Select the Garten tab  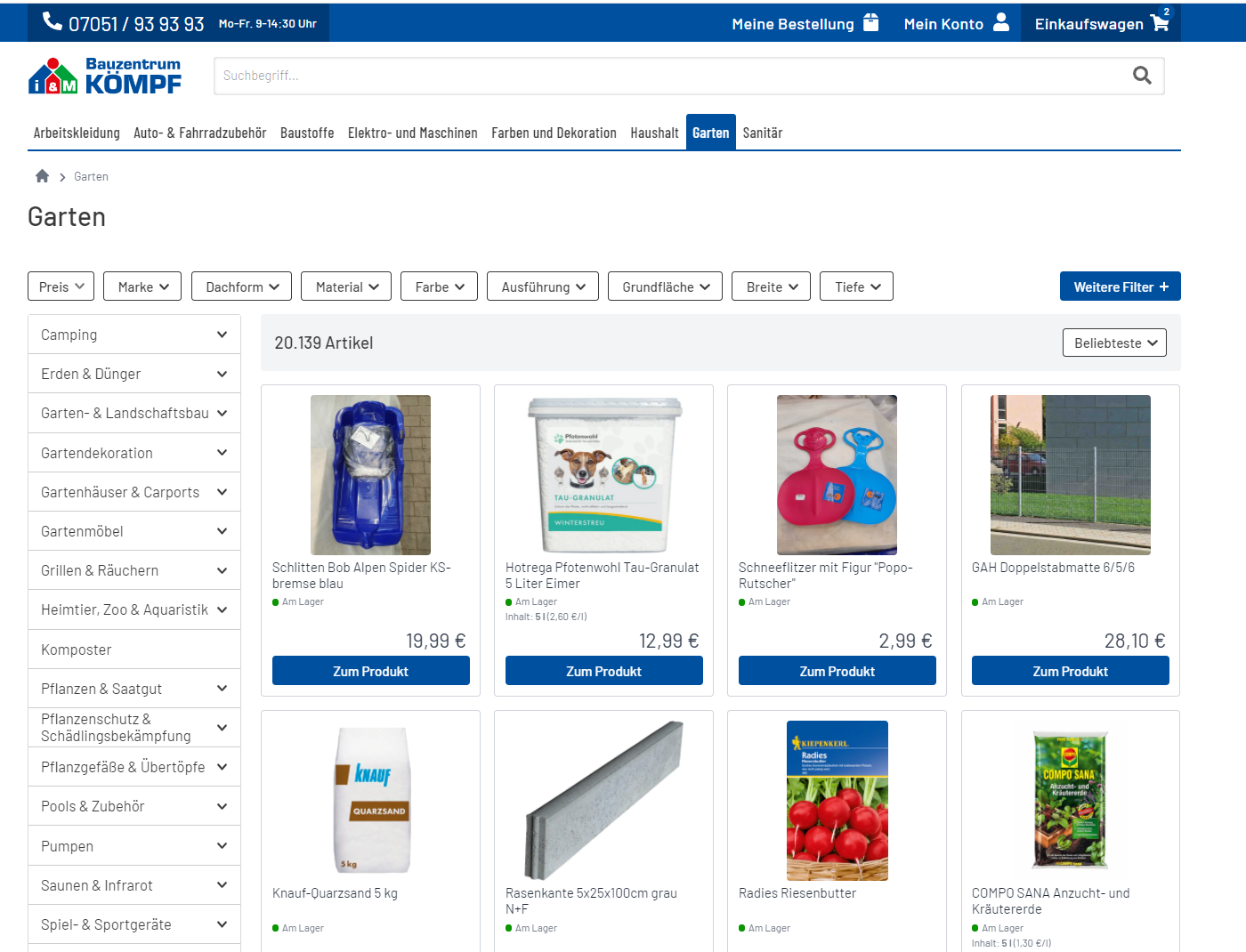[711, 133]
